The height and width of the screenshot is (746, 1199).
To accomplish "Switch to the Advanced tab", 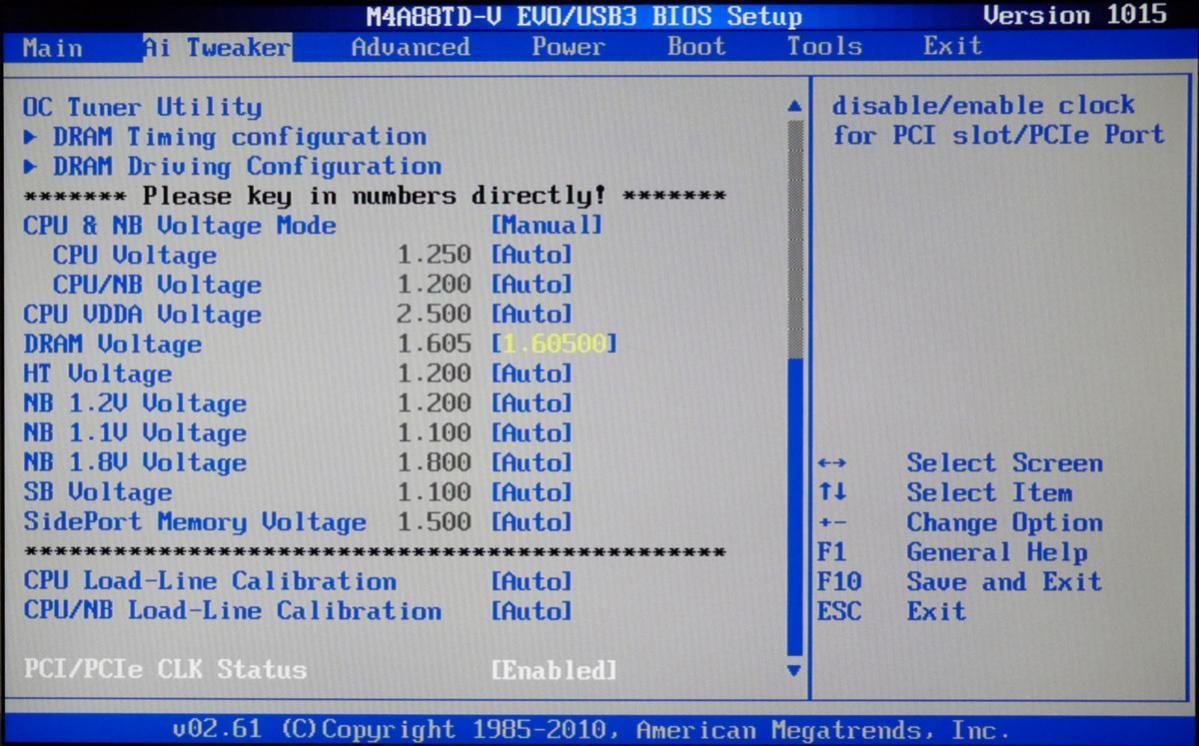I will [x=411, y=47].
